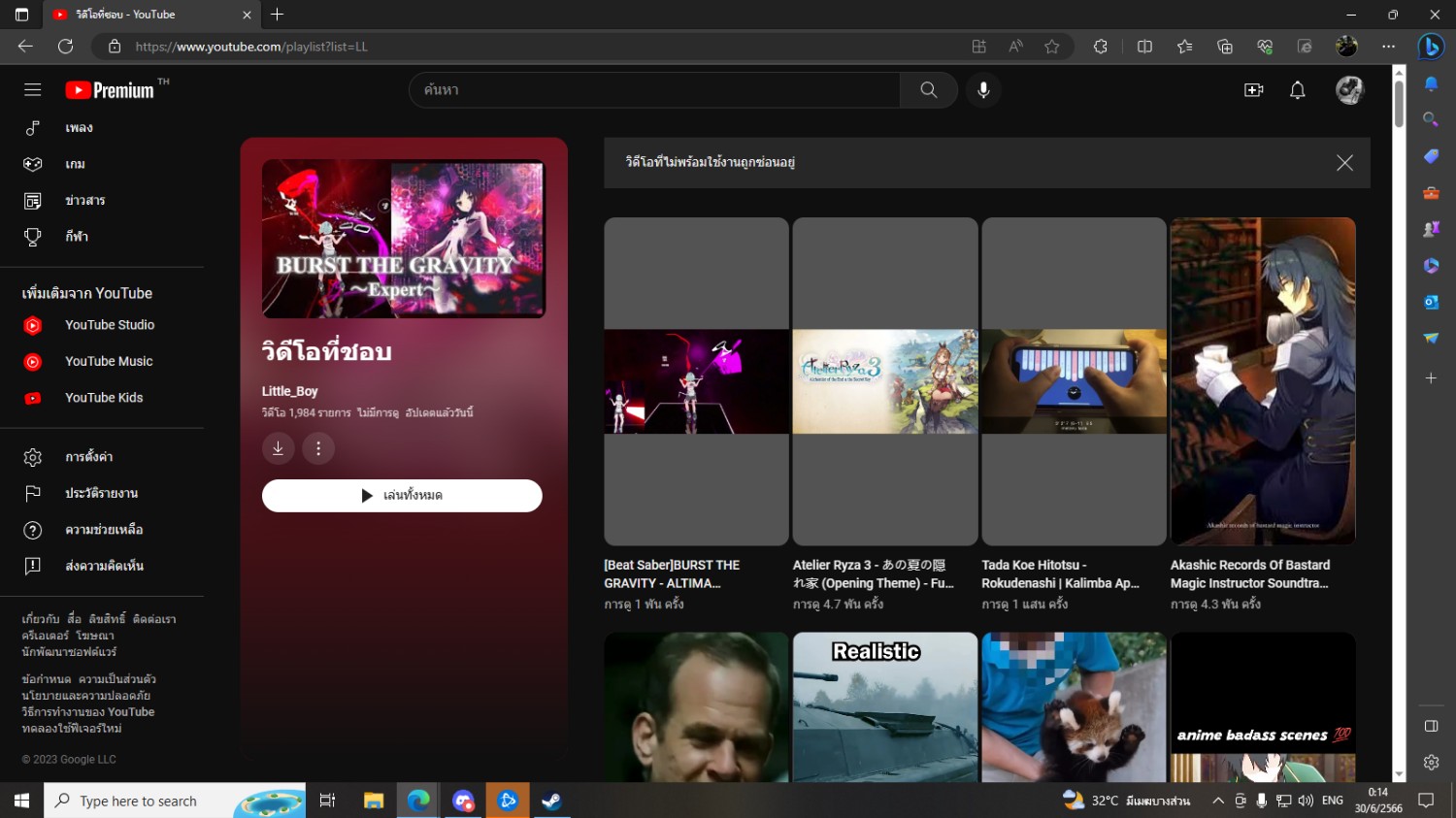Go to YouTube Premium home logo
This screenshot has height=818, width=1456.
[x=110, y=90]
